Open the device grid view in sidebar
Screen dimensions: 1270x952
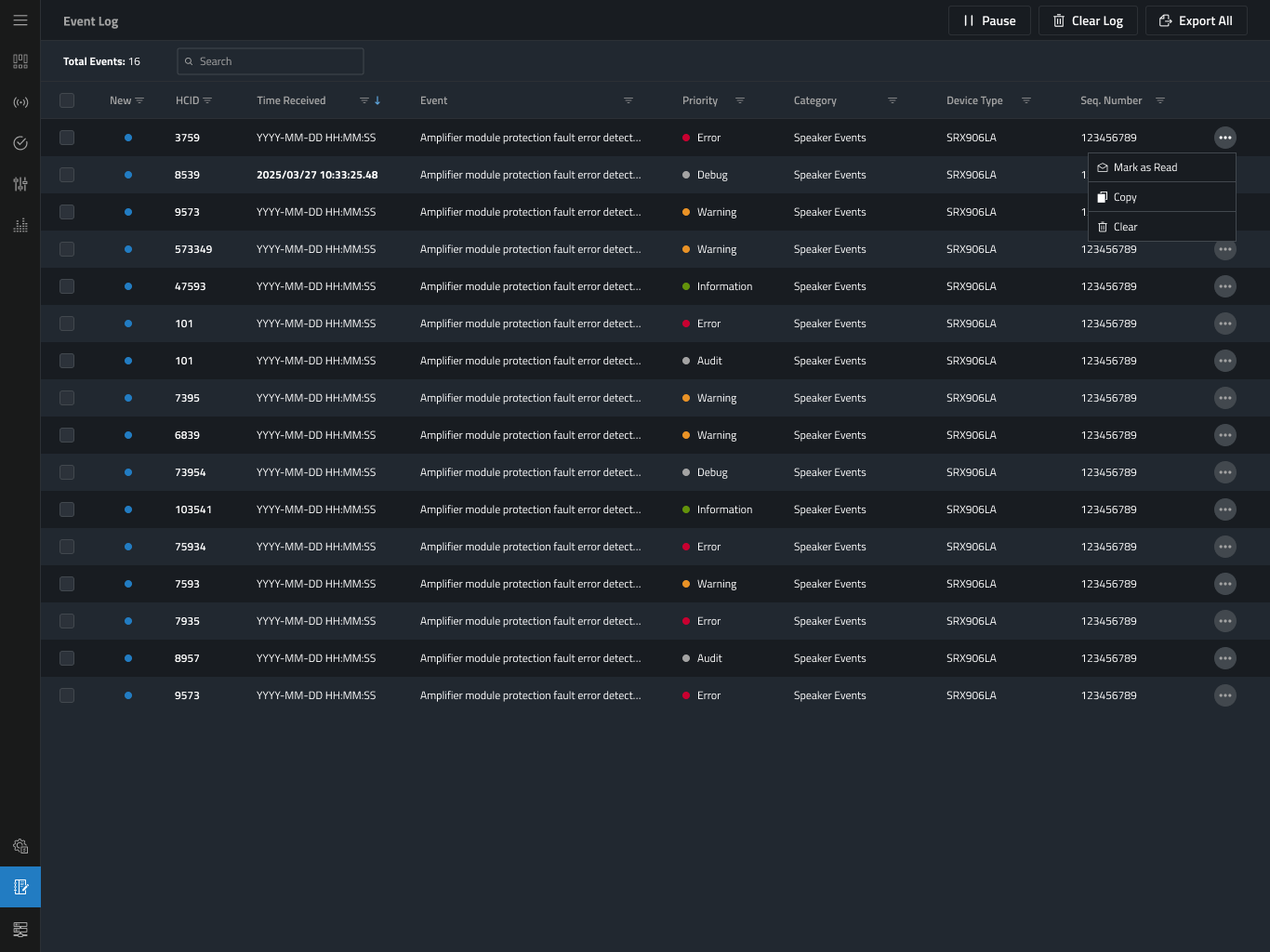click(x=20, y=61)
